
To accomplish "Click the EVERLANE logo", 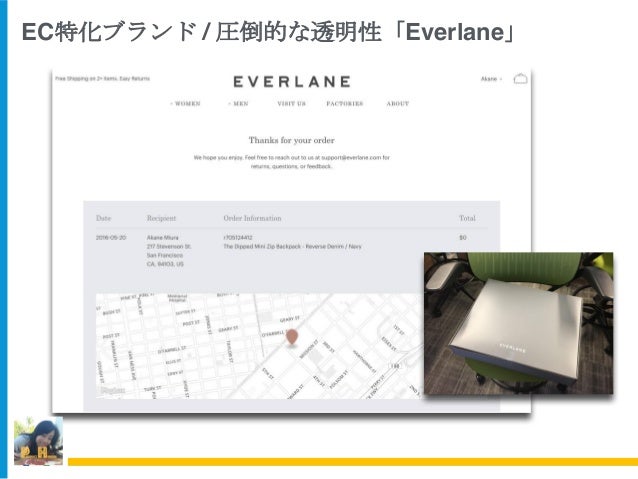I will (x=292, y=81).
